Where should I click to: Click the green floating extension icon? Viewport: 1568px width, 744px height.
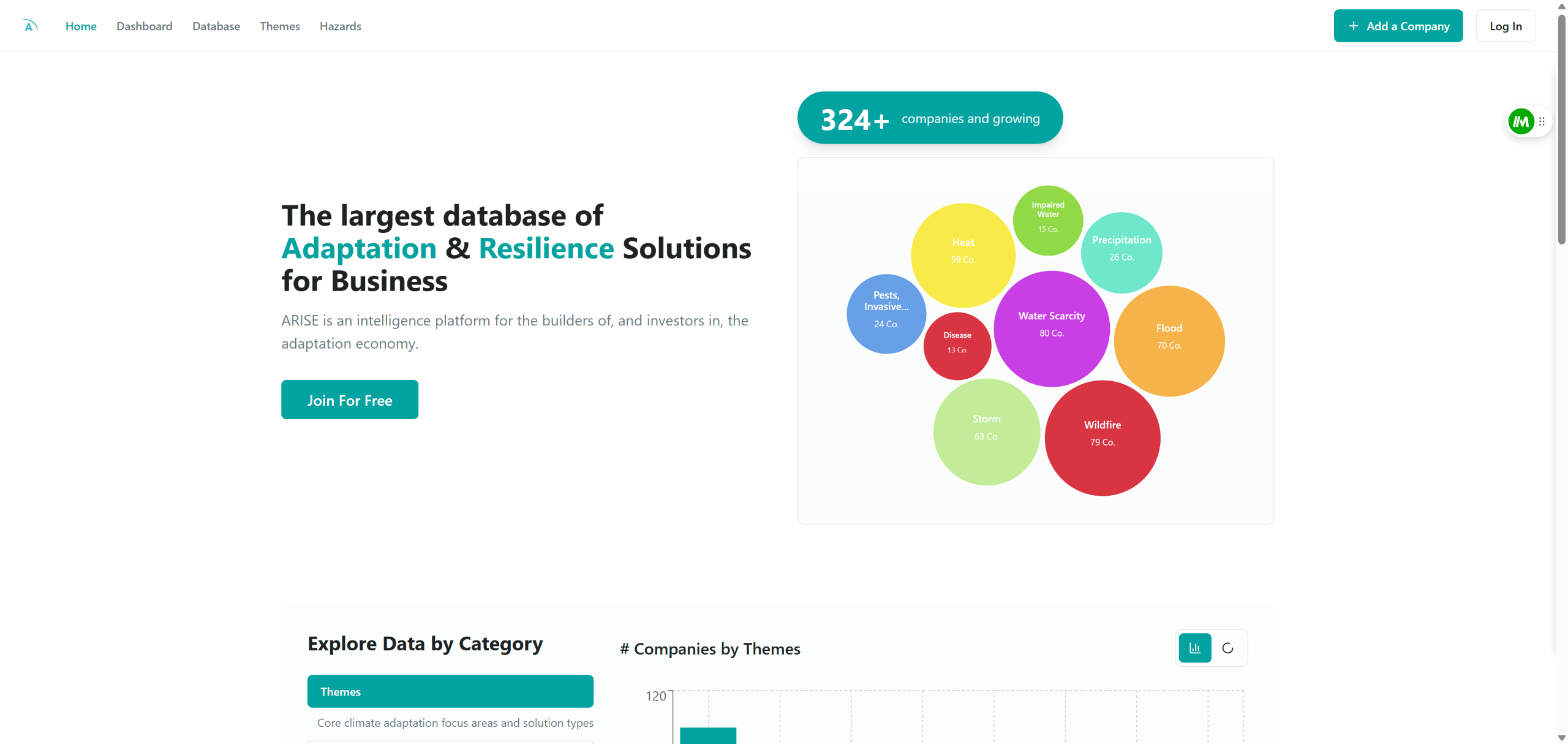point(1521,121)
